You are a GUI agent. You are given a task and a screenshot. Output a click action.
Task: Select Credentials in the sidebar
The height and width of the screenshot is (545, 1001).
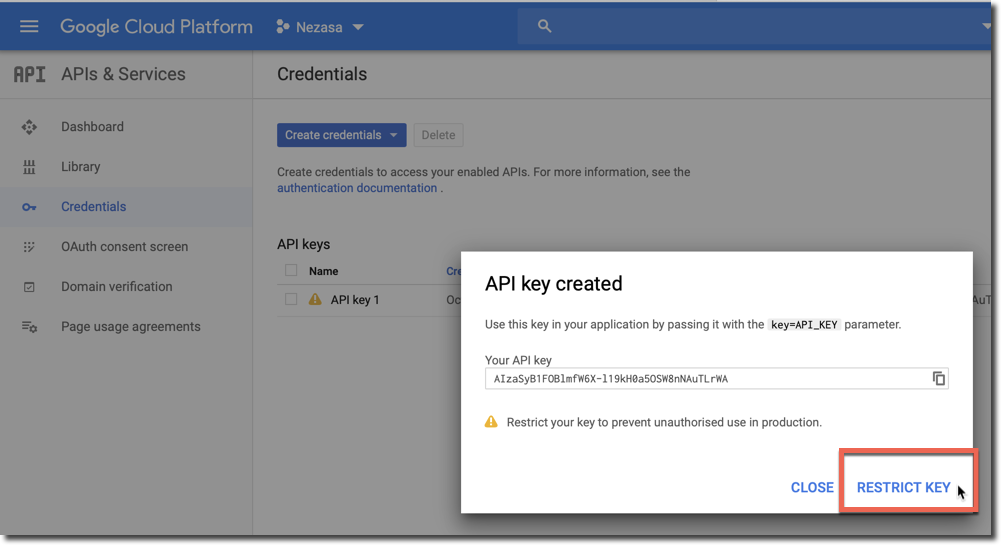coord(93,207)
